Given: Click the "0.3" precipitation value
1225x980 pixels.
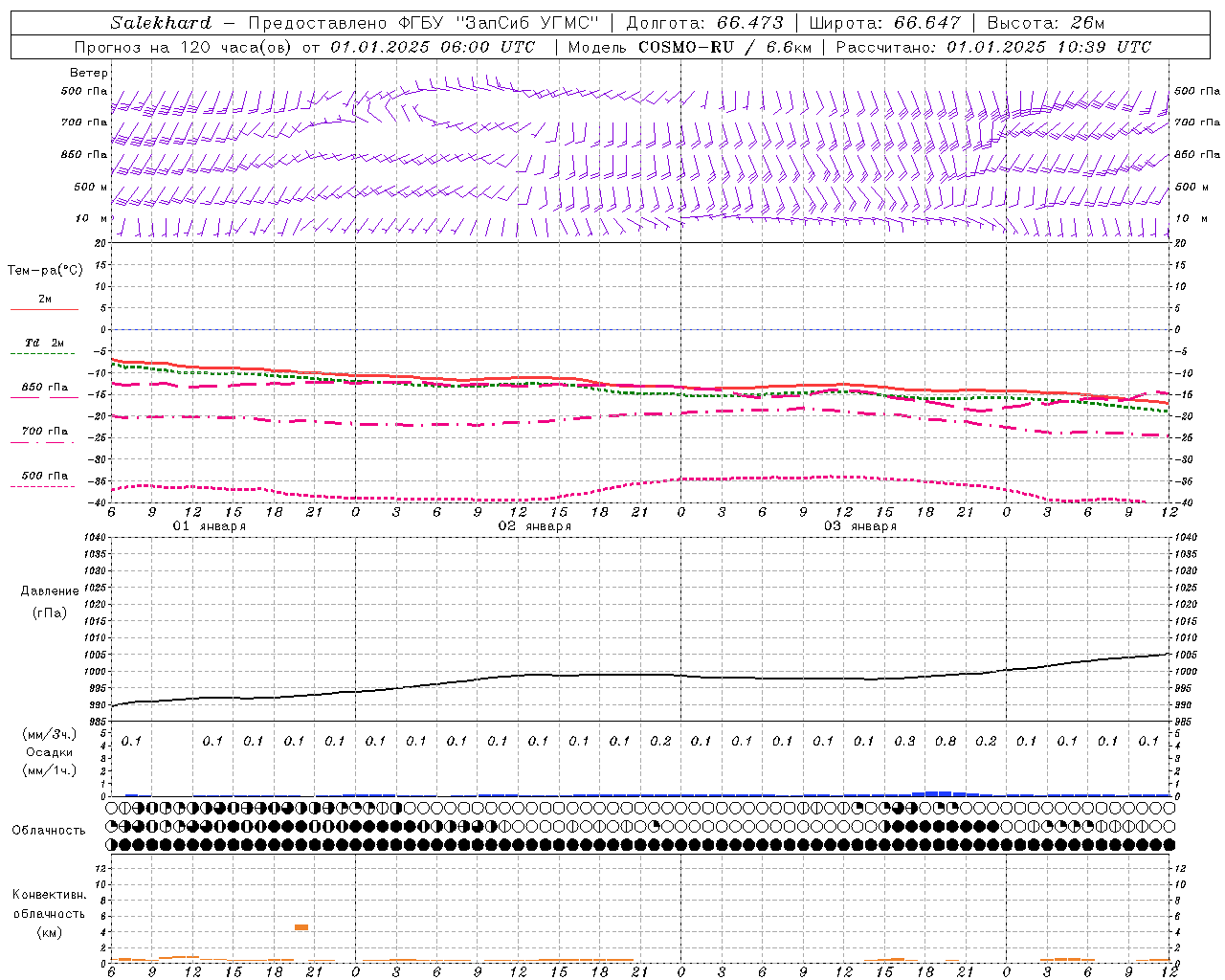Looking at the screenshot, I should [x=904, y=742].
